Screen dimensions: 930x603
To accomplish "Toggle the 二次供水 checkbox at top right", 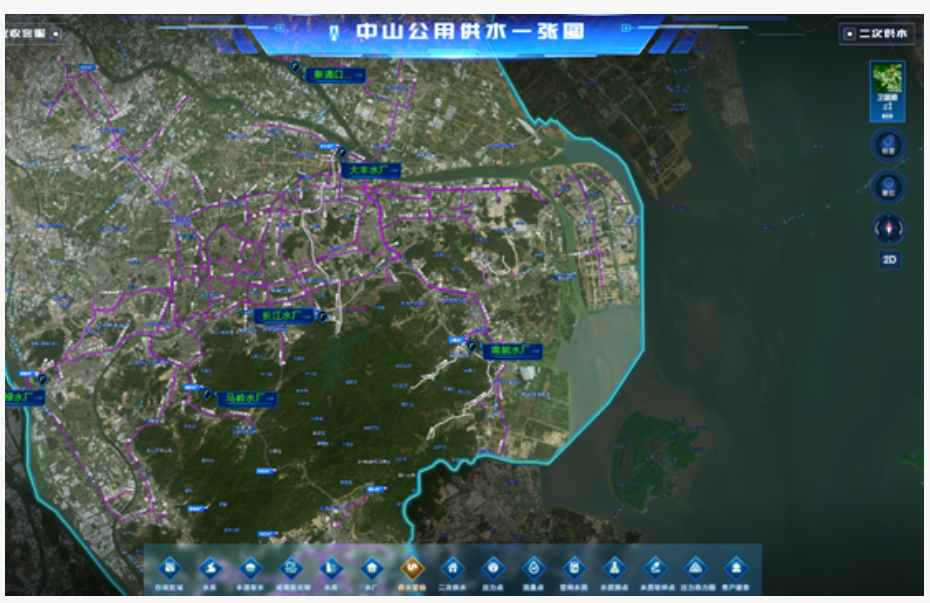I will (848, 34).
